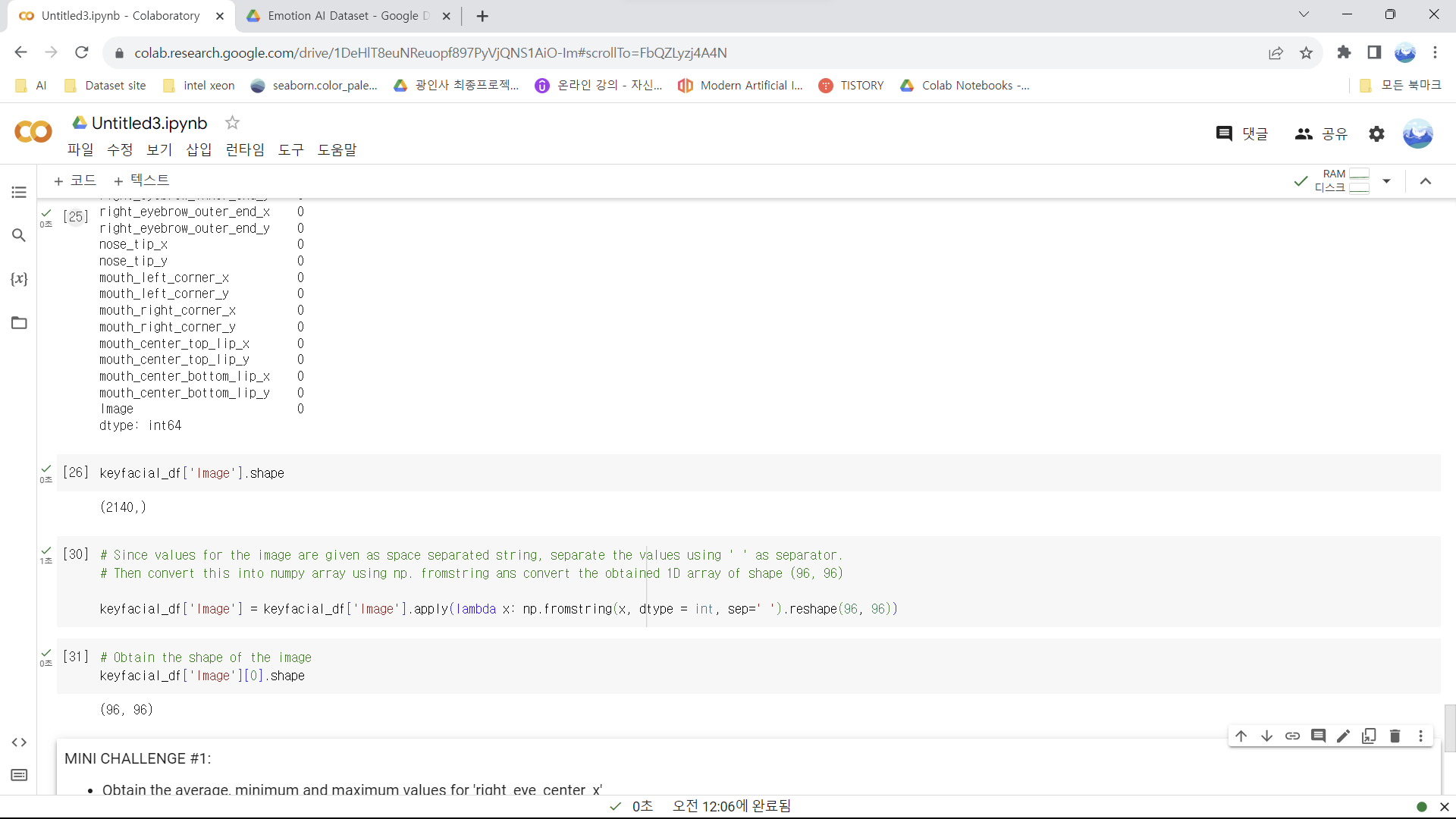Image resolution: width=1456 pixels, height=819 pixels.
Task: Open the Files folder sidebar icon
Action: pyautogui.click(x=19, y=323)
